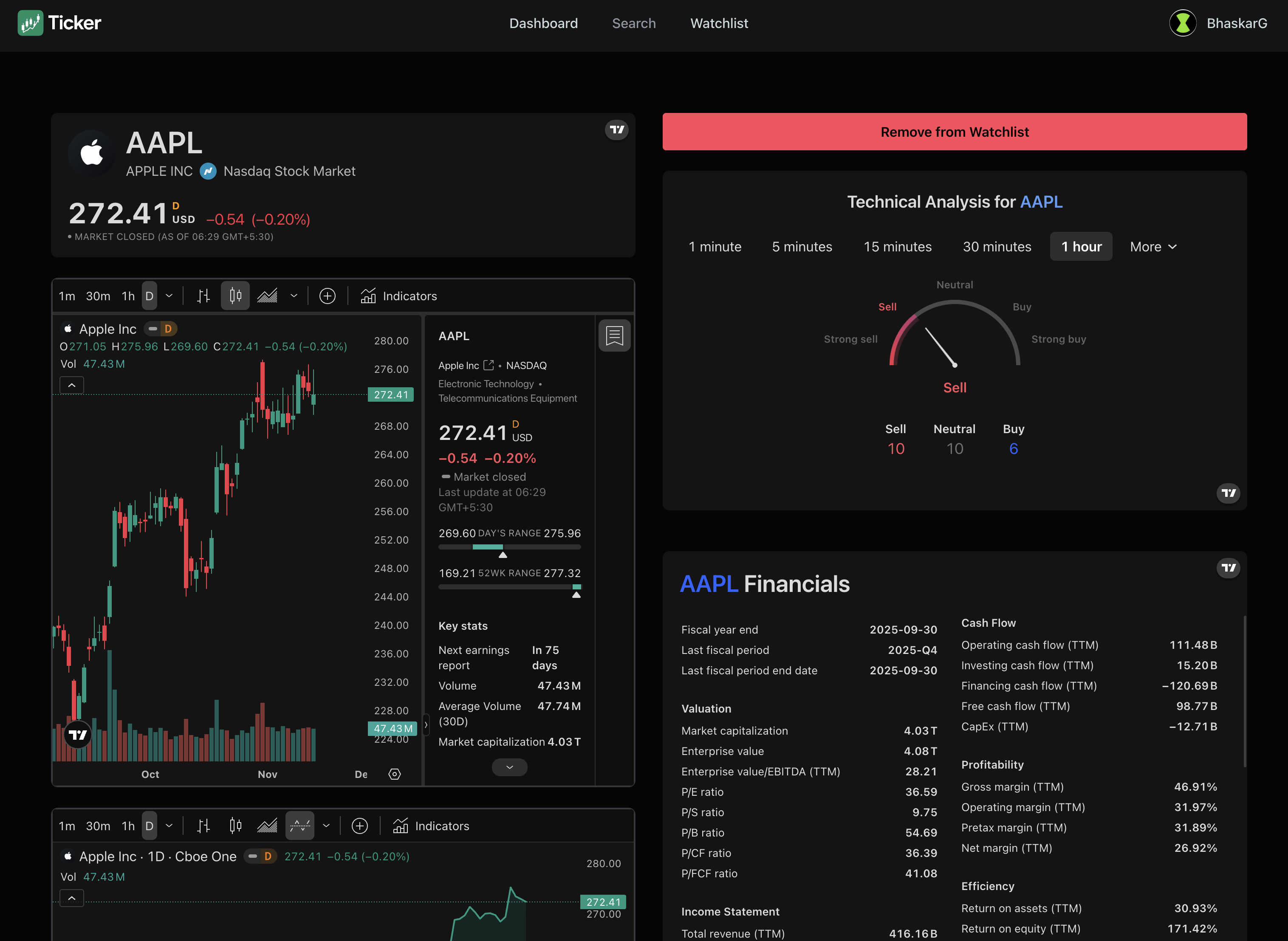Click the technical analysis gauge needle

(x=941, y=347)
